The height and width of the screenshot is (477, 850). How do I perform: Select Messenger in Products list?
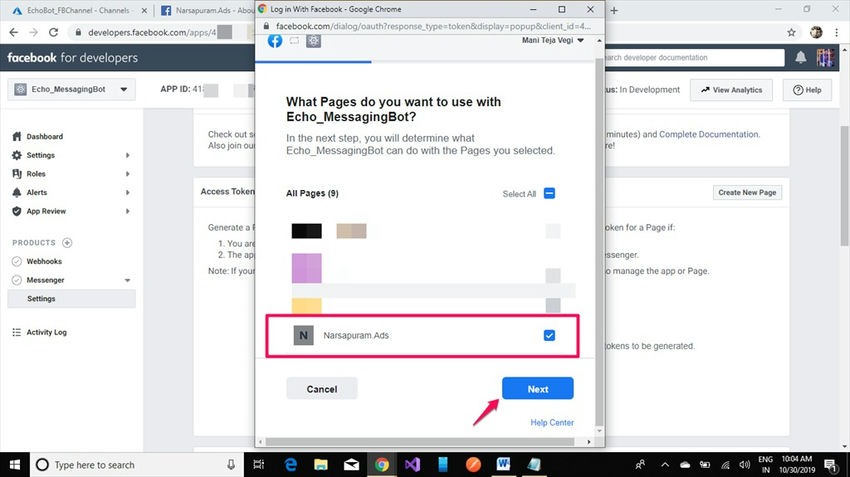(x=45, y=280)
